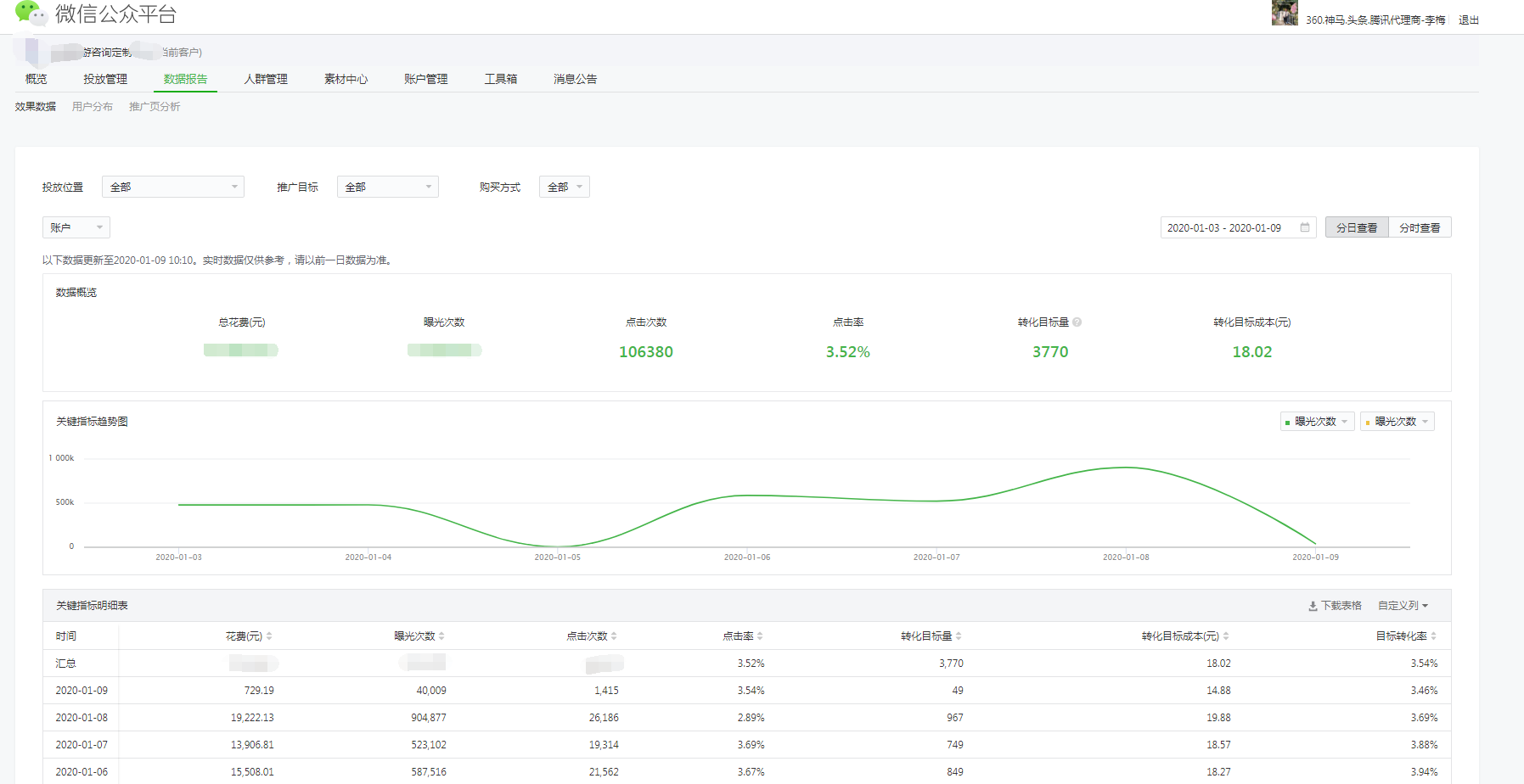Expand the 自定义列 column options
This screenshot has height=784, width=1524.
(x=1403, y=606)
